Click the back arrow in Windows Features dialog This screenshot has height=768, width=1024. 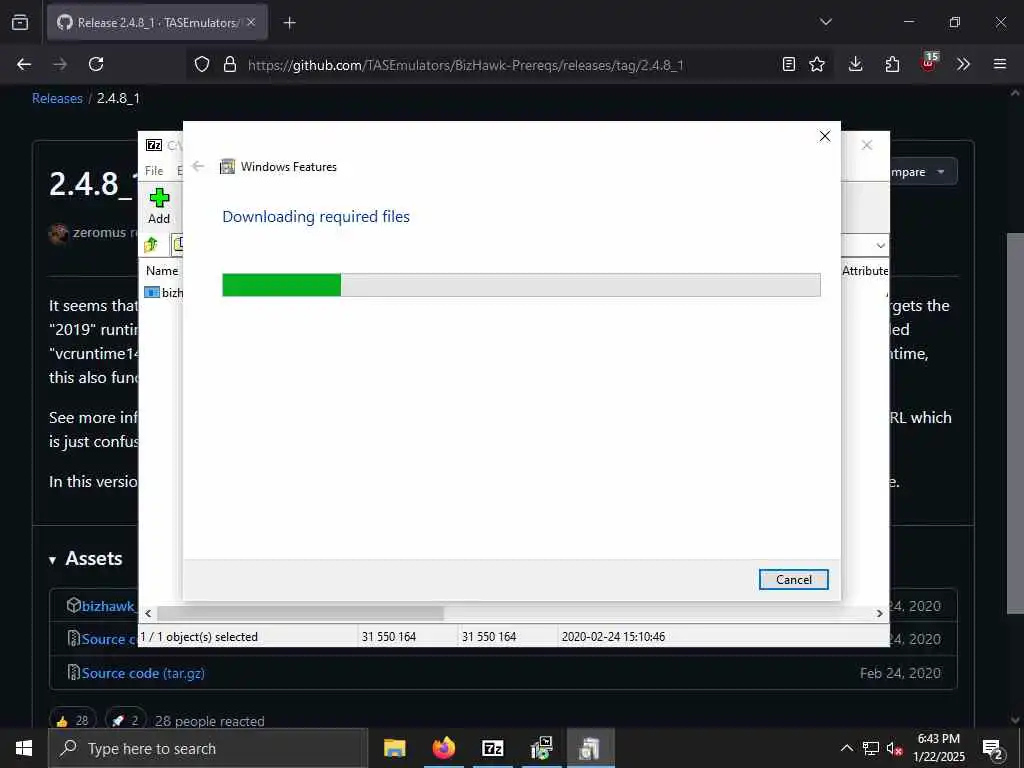coord(199,167)
